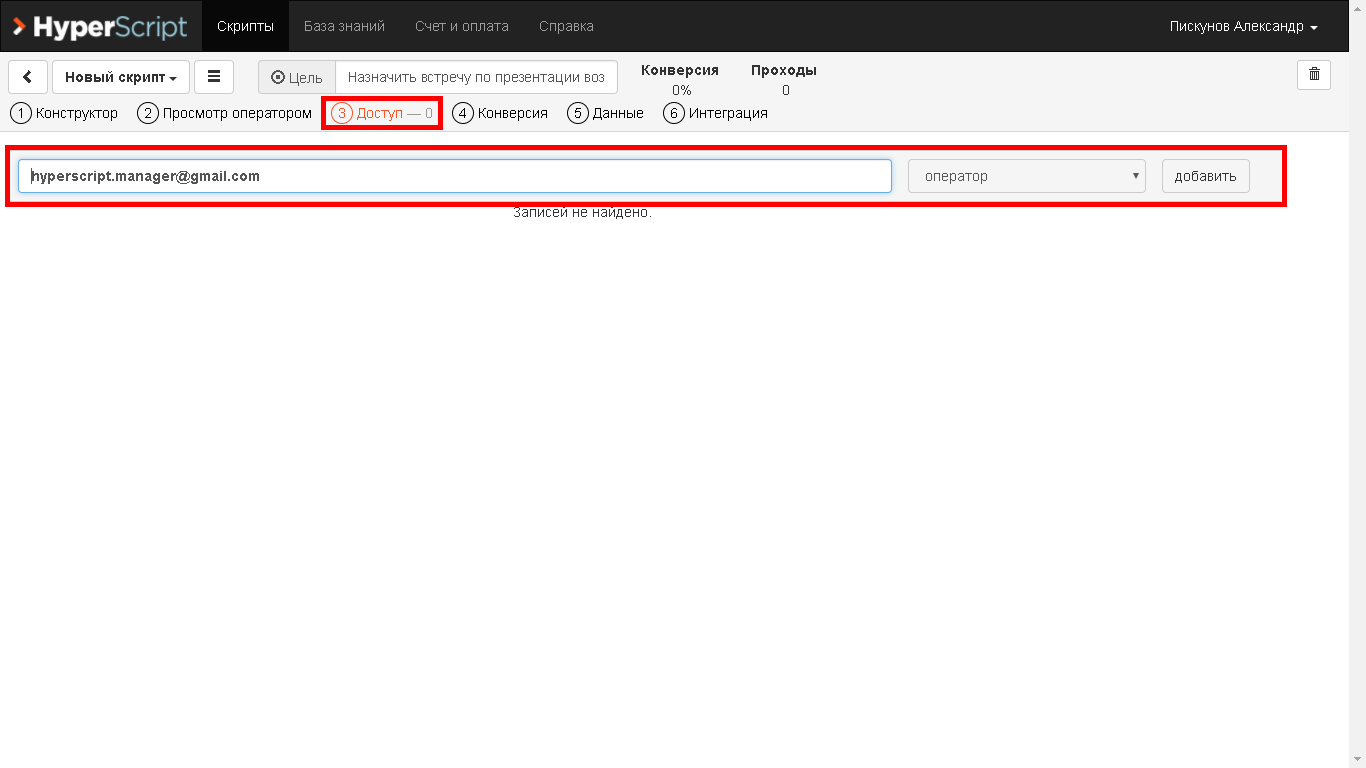Switch to the Интеграция tab
Image resolution: width=1366 pixels, height=768 pixels.
(x=716, y=113)
